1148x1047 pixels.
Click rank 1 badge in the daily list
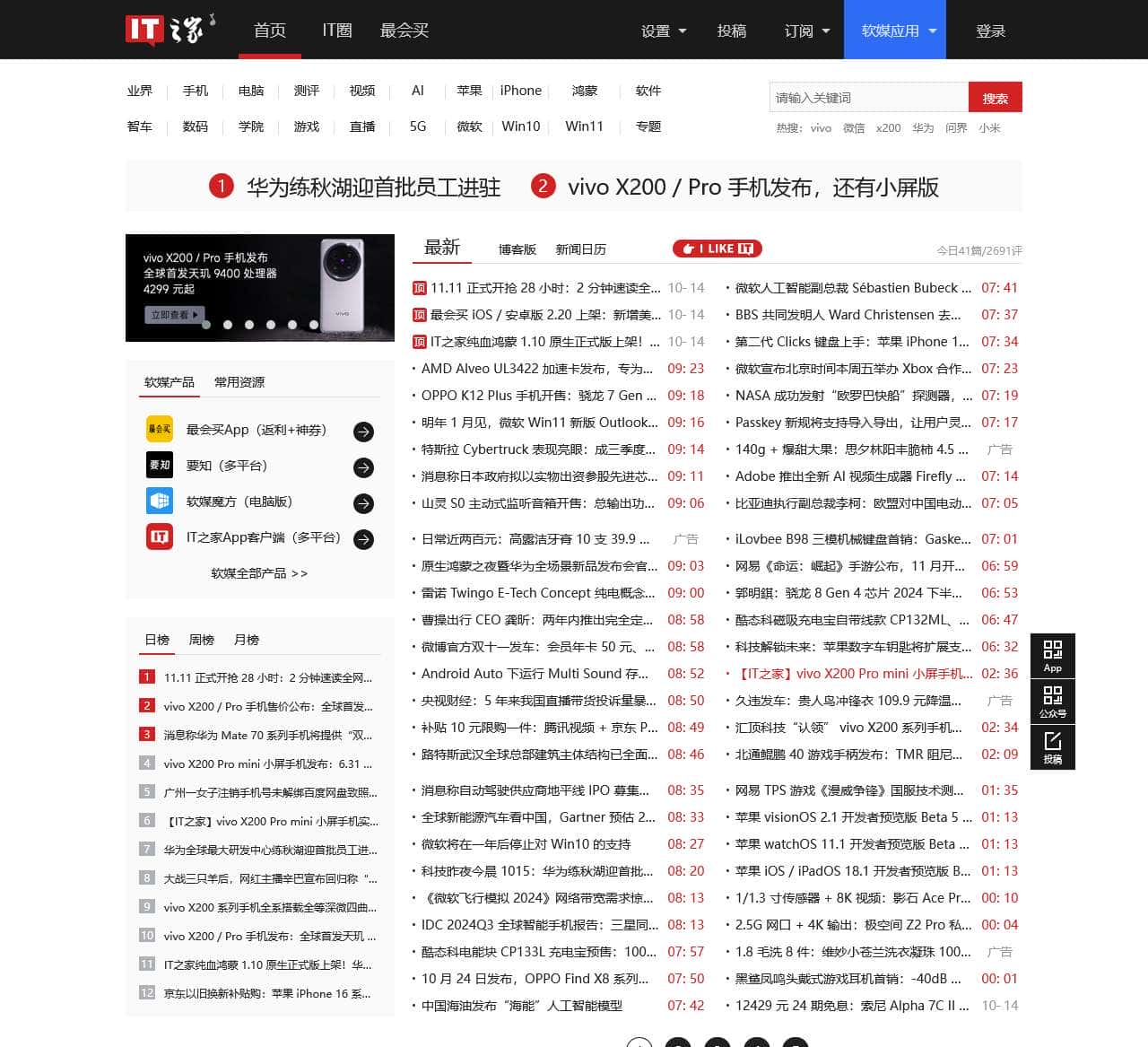click(x=147, y=677)
